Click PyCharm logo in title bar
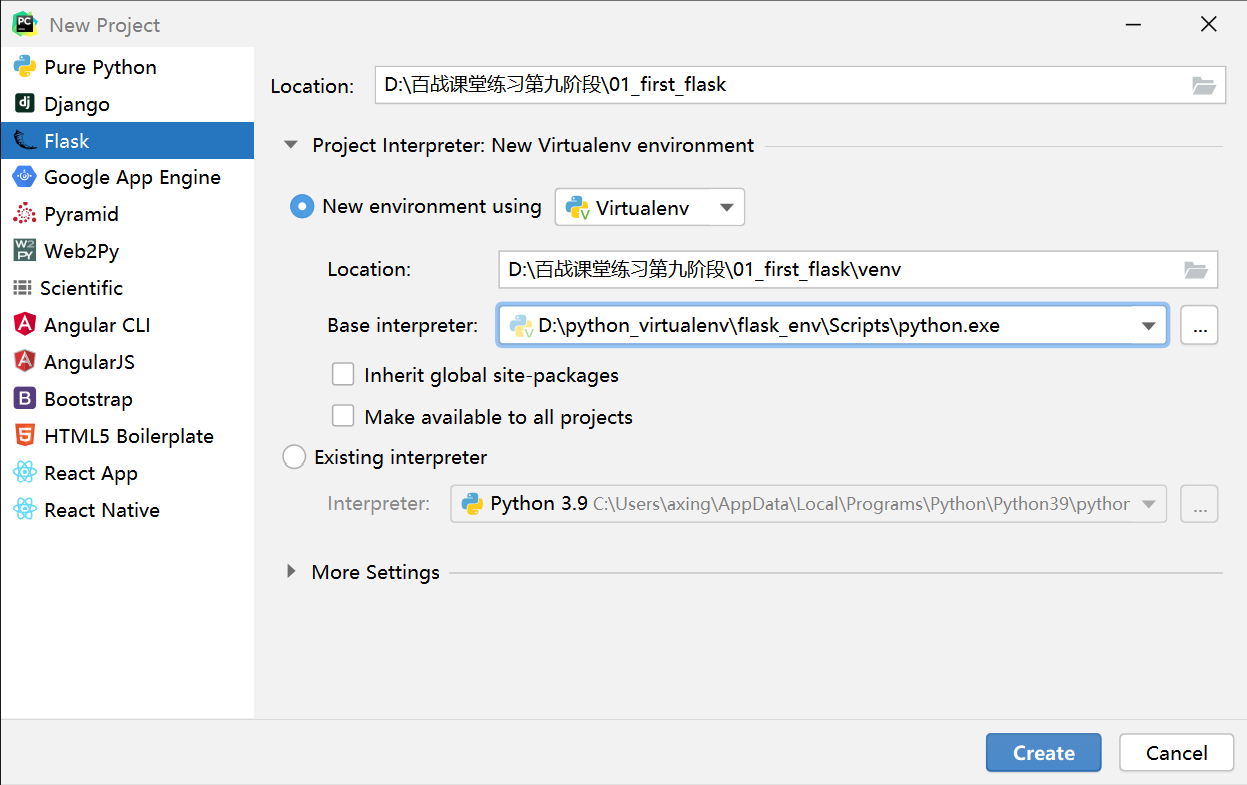 (x=24, y=24)
